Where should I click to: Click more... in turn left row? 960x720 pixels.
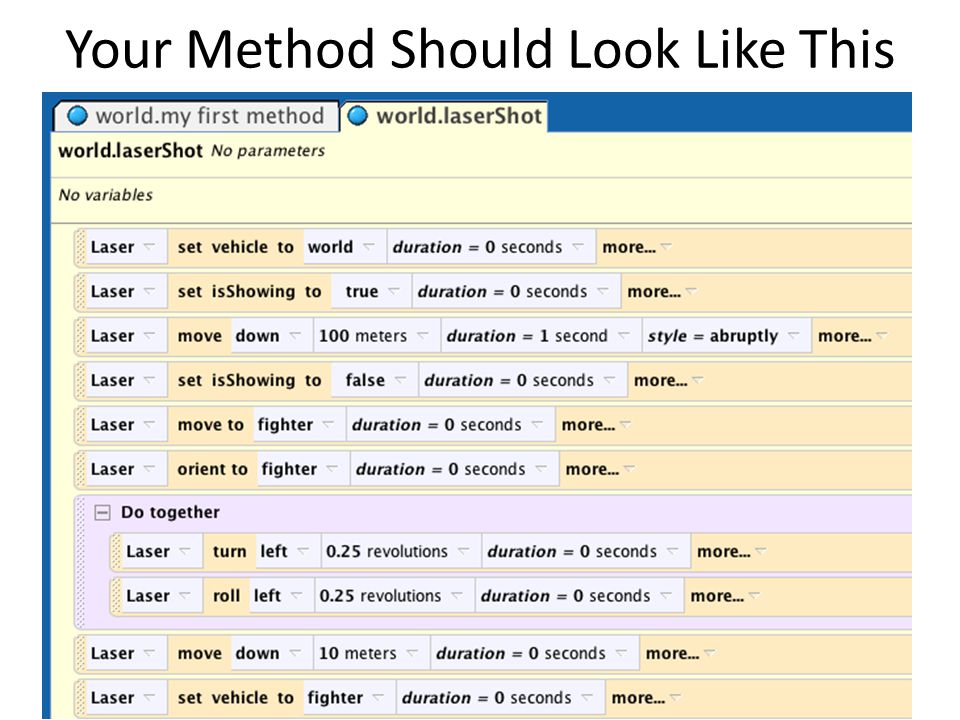point(732,551)
